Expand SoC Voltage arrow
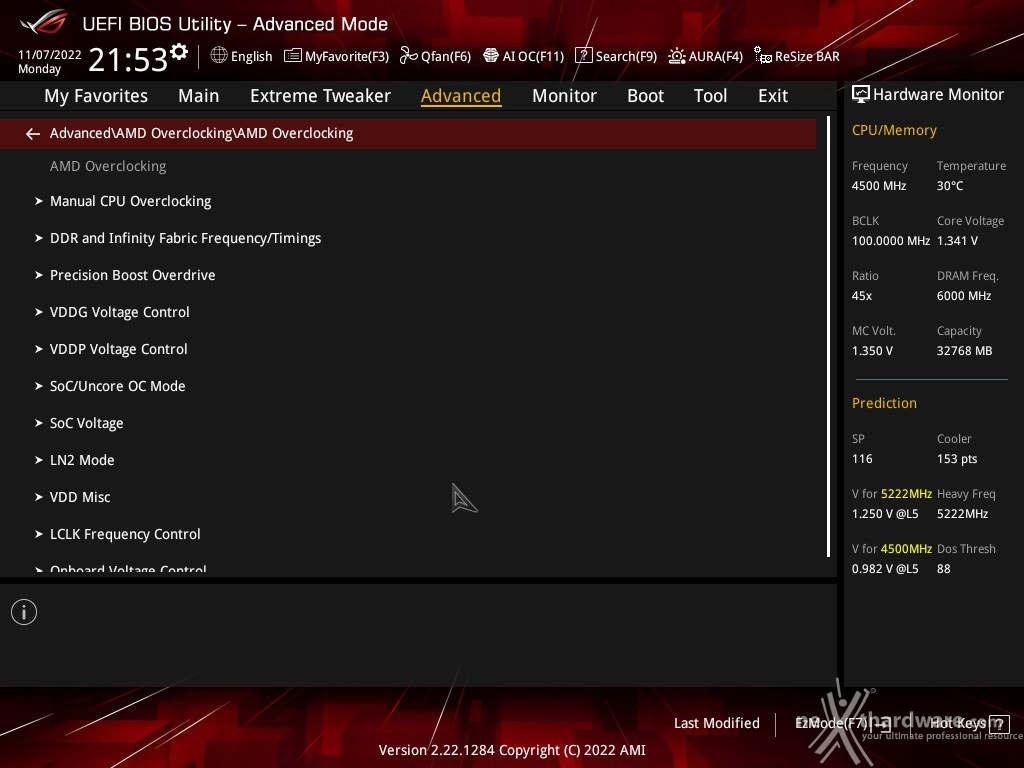The image size is (1024, 768). click(x=39, y=423)
